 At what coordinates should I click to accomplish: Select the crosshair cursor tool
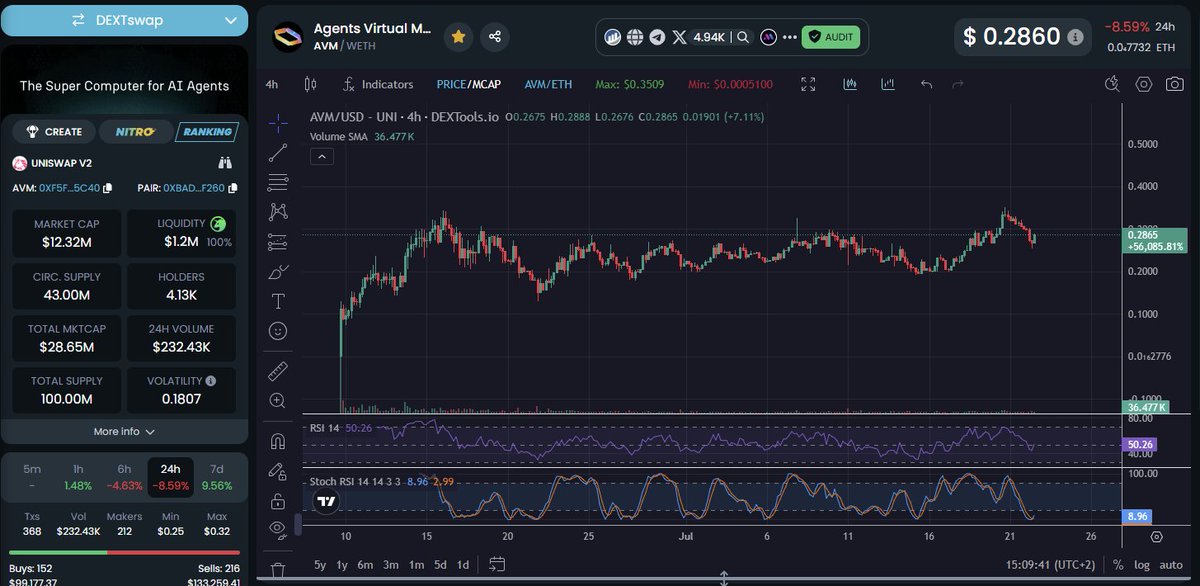(x=278, y=122)
